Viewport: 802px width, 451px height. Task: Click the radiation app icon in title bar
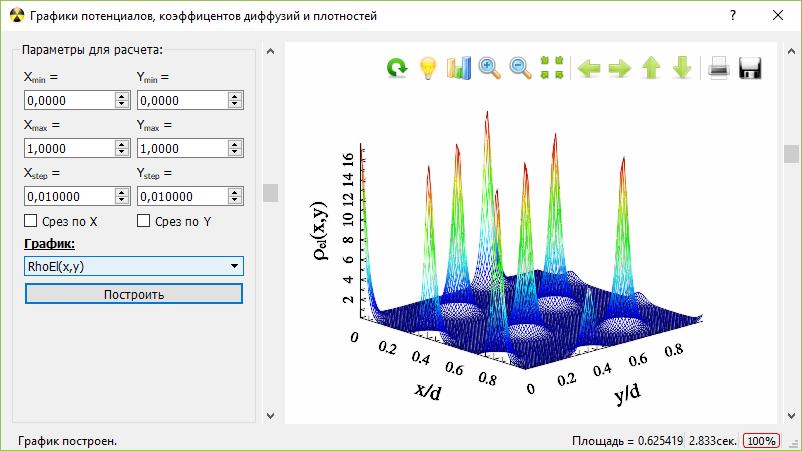tap(16, 15)
